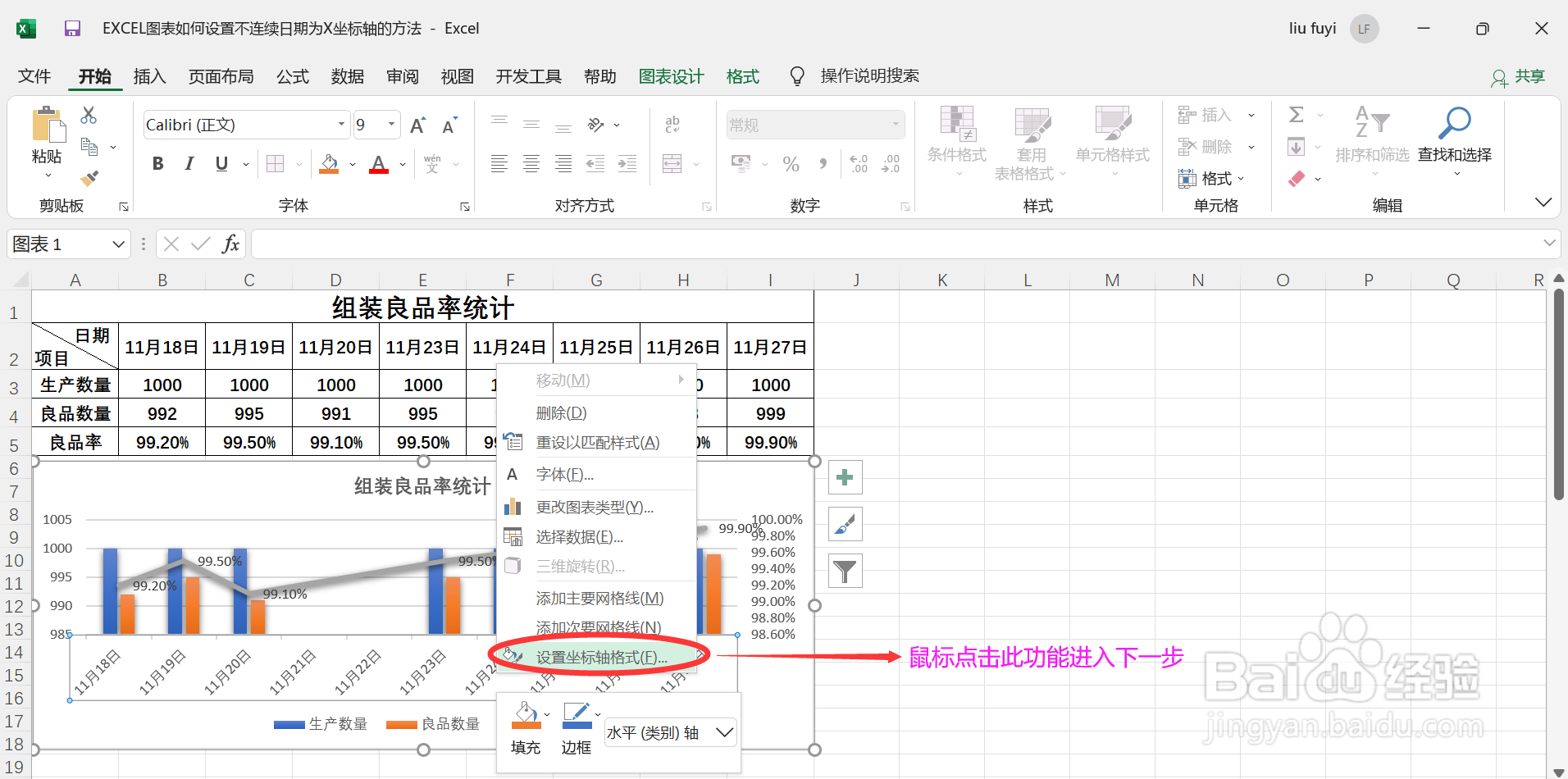Click the Chart Elements plus button
Screen dimensions: 1568x779
tap(845, 477)
